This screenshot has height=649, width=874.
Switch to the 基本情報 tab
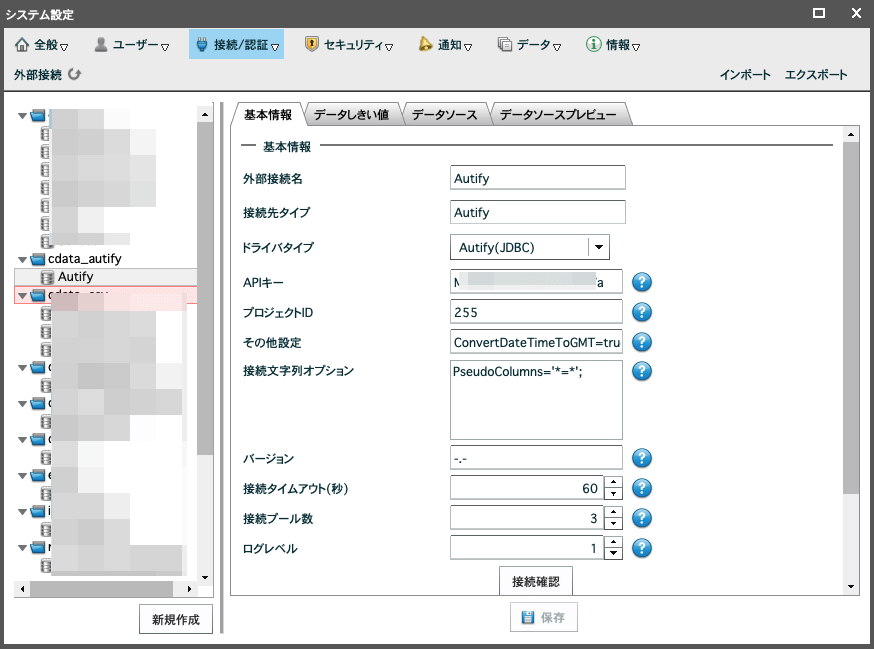[268, 114]
